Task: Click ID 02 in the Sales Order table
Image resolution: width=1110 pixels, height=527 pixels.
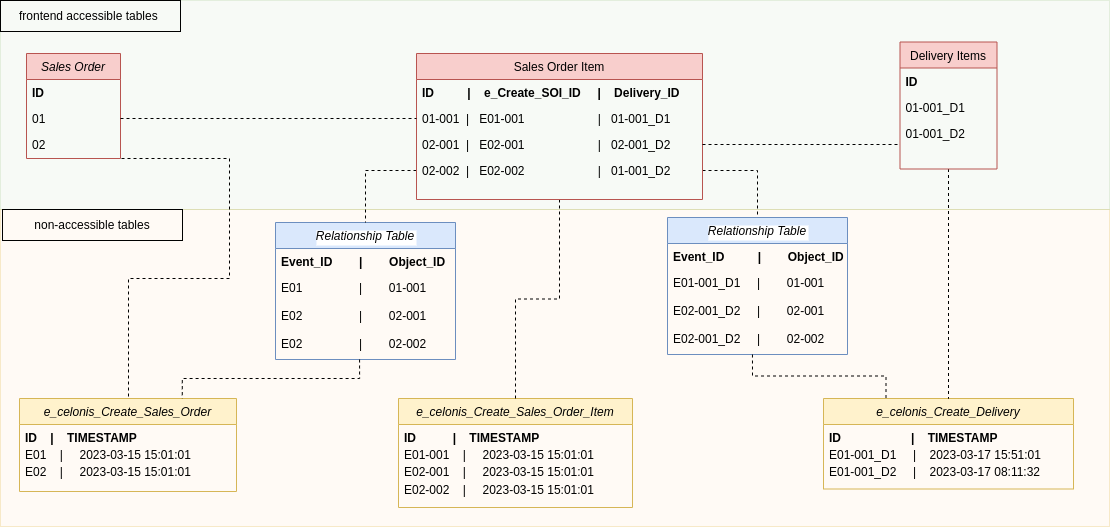Action: coord(39,145)
